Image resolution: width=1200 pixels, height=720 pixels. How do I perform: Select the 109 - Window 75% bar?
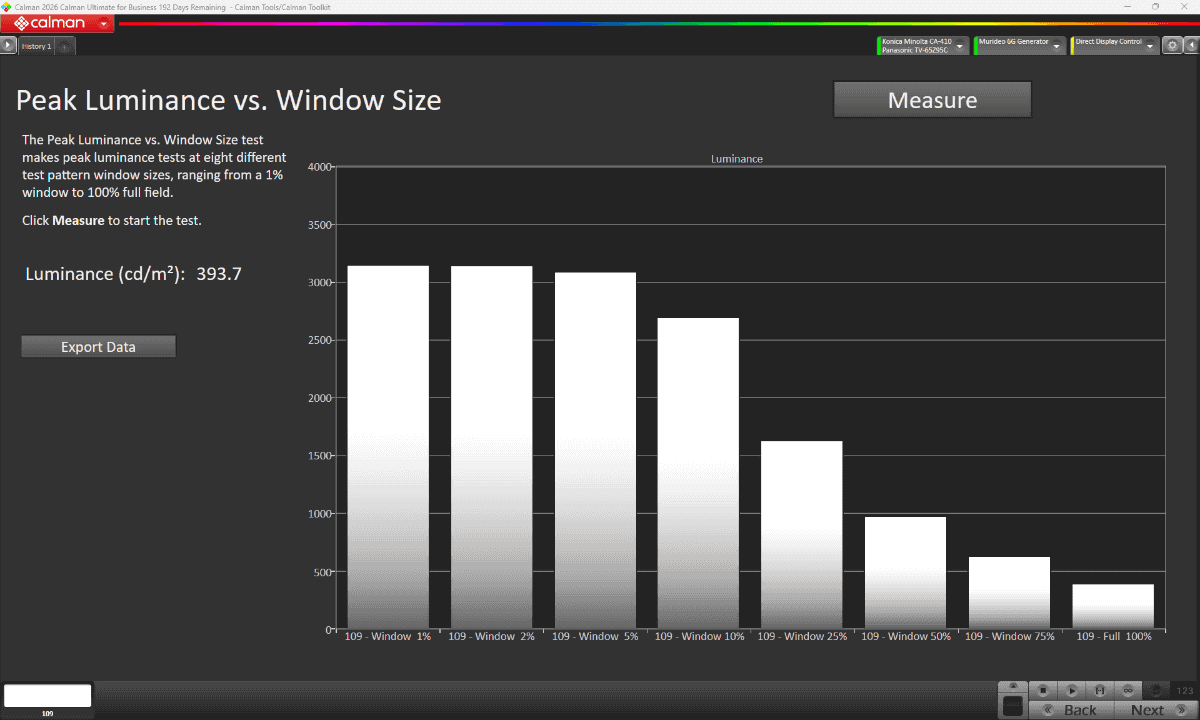tap(1009, 593)
